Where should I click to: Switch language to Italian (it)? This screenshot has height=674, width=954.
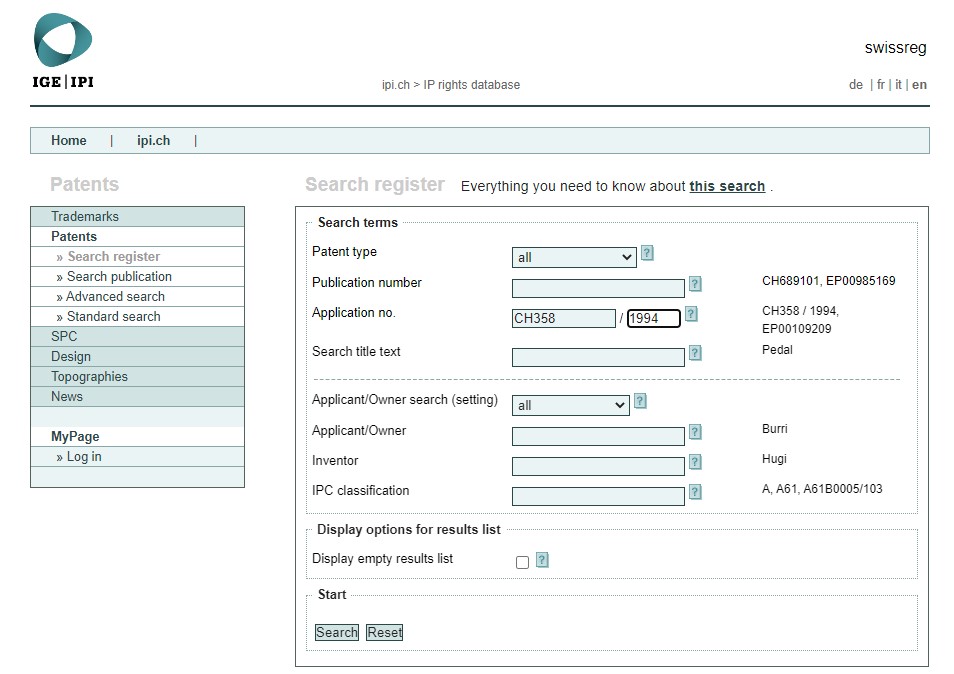(898, 85)
